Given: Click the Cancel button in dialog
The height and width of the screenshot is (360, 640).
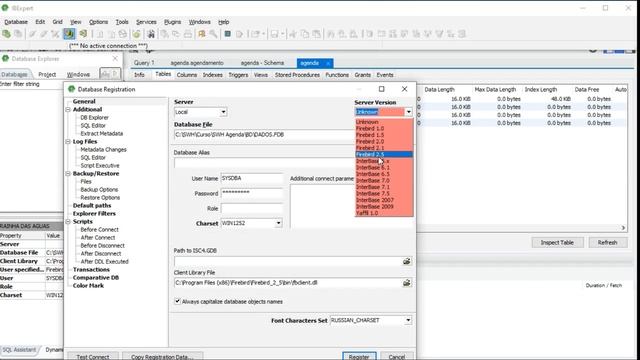Looking at the screenshot, I should click(397, 356).
